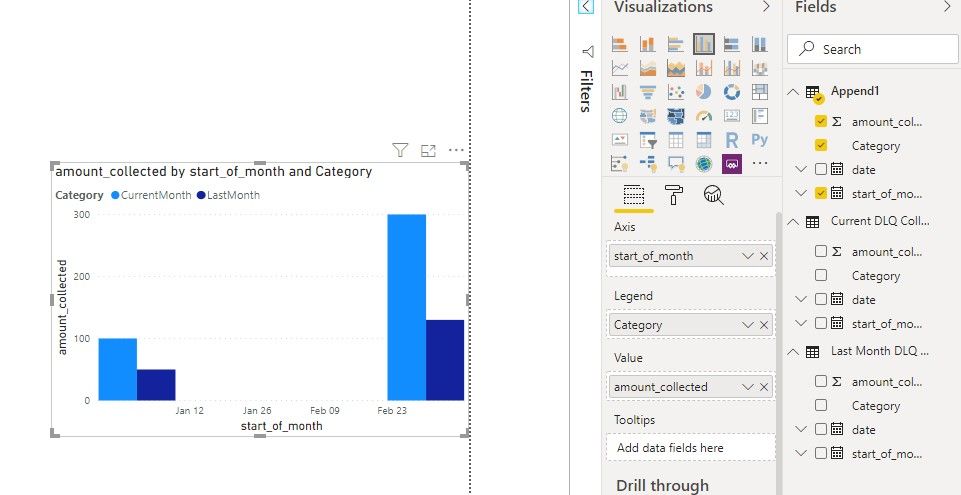Check the date field under Append1
This screenshot has height=495, width=961.
[821, 169]
